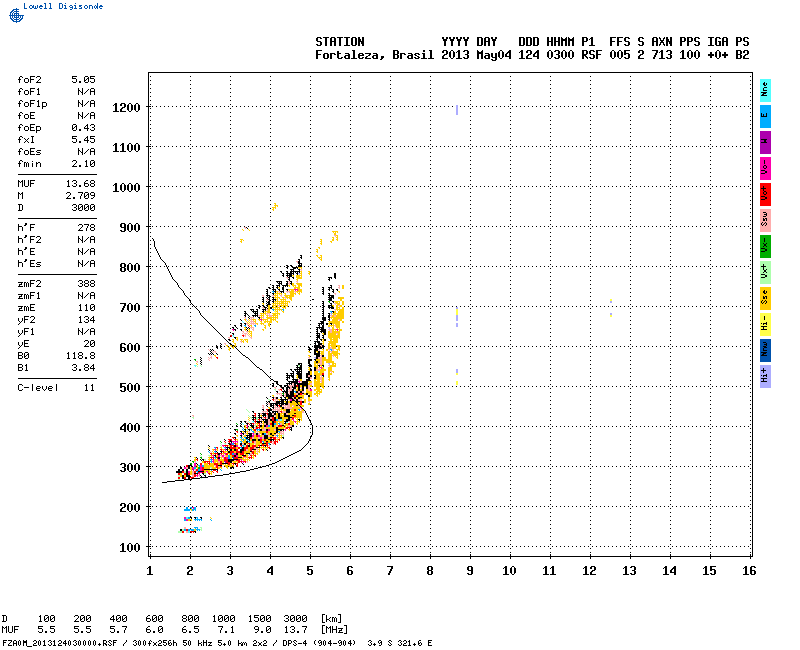This screenshot has width=800, height=650.
Task: Click the 5 MHz frequency axis label
Action: tap(310, 571)
